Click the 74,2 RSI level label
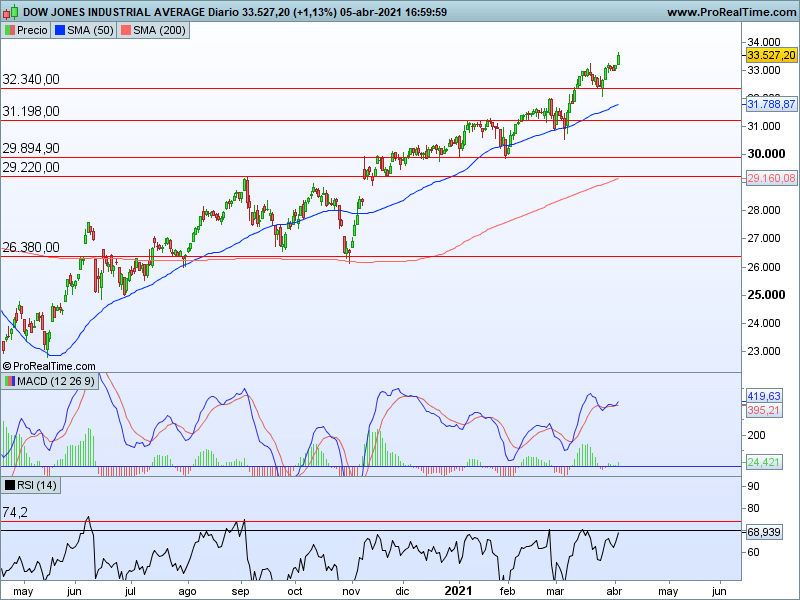 (x=15, y=512)
